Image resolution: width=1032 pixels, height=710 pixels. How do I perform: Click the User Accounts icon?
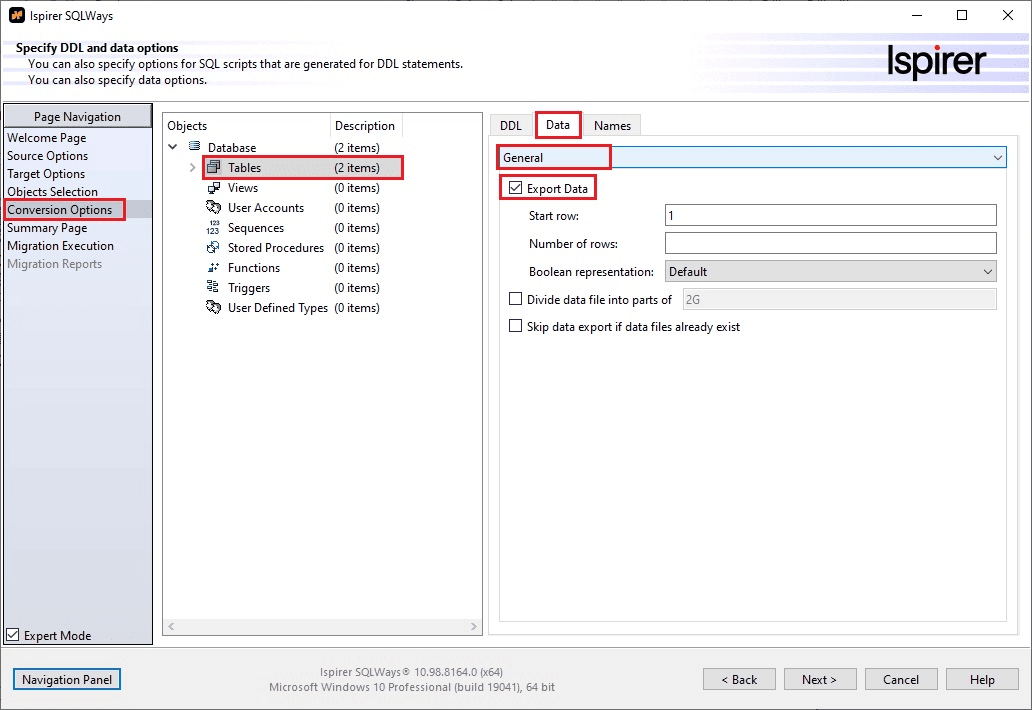click(x=213, y=208)
